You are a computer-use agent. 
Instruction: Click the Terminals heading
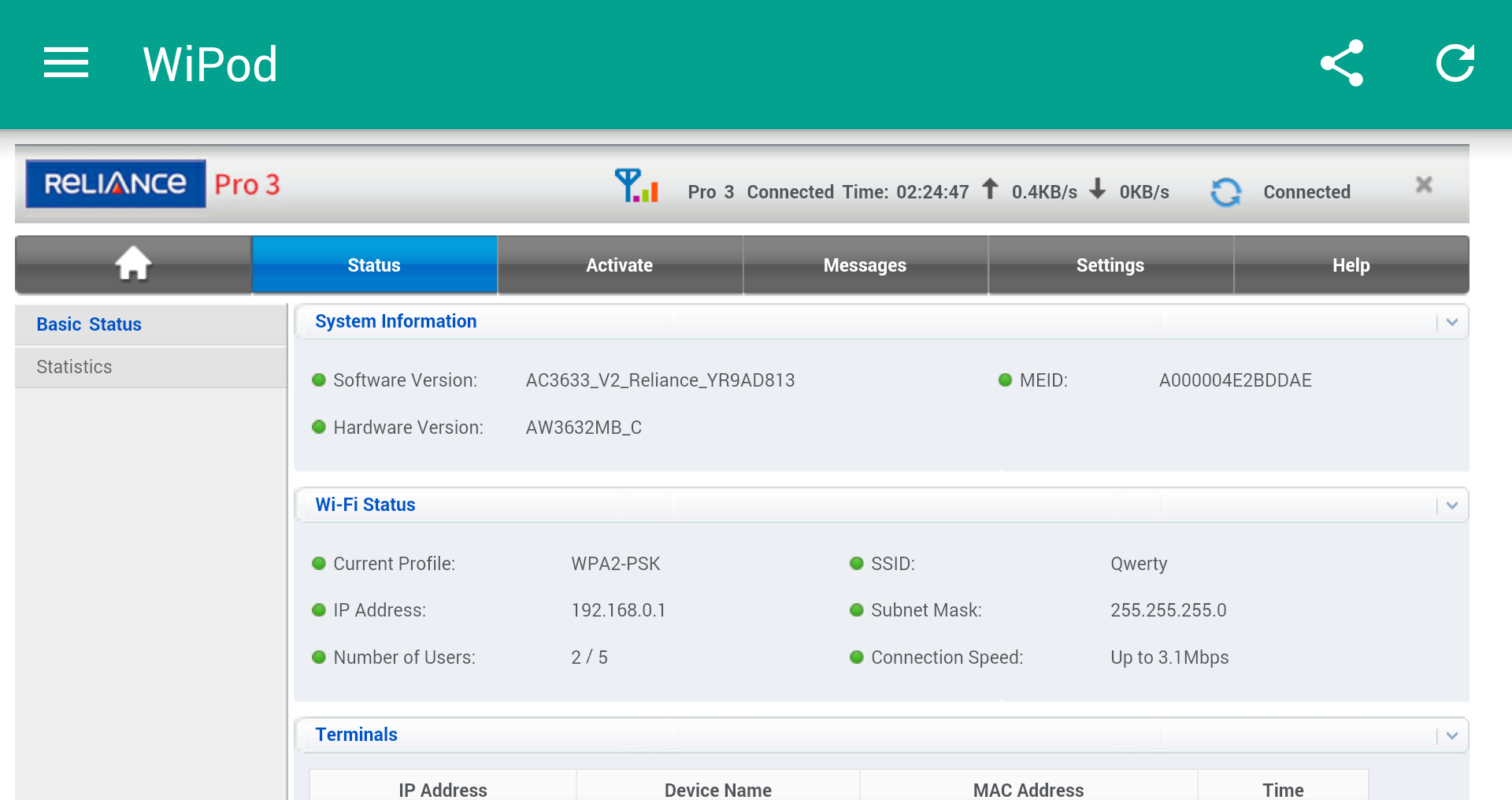[356, 735]
